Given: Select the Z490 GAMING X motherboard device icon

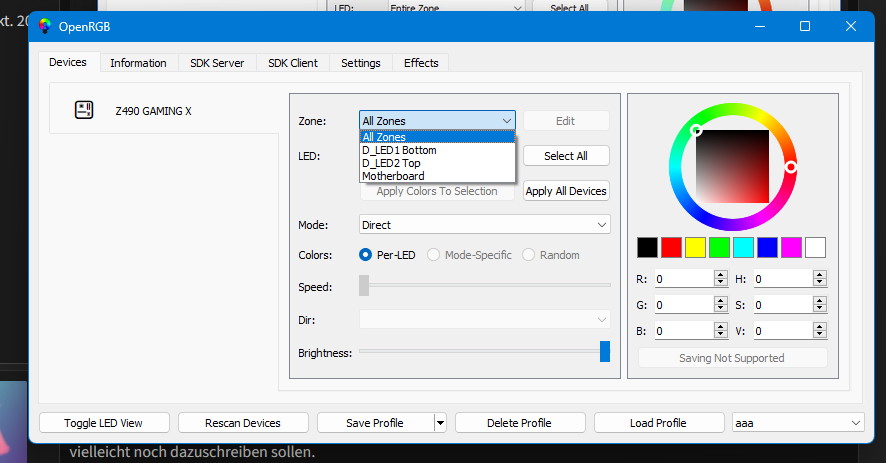Looking at the screenshot, I should pos(84,110).
